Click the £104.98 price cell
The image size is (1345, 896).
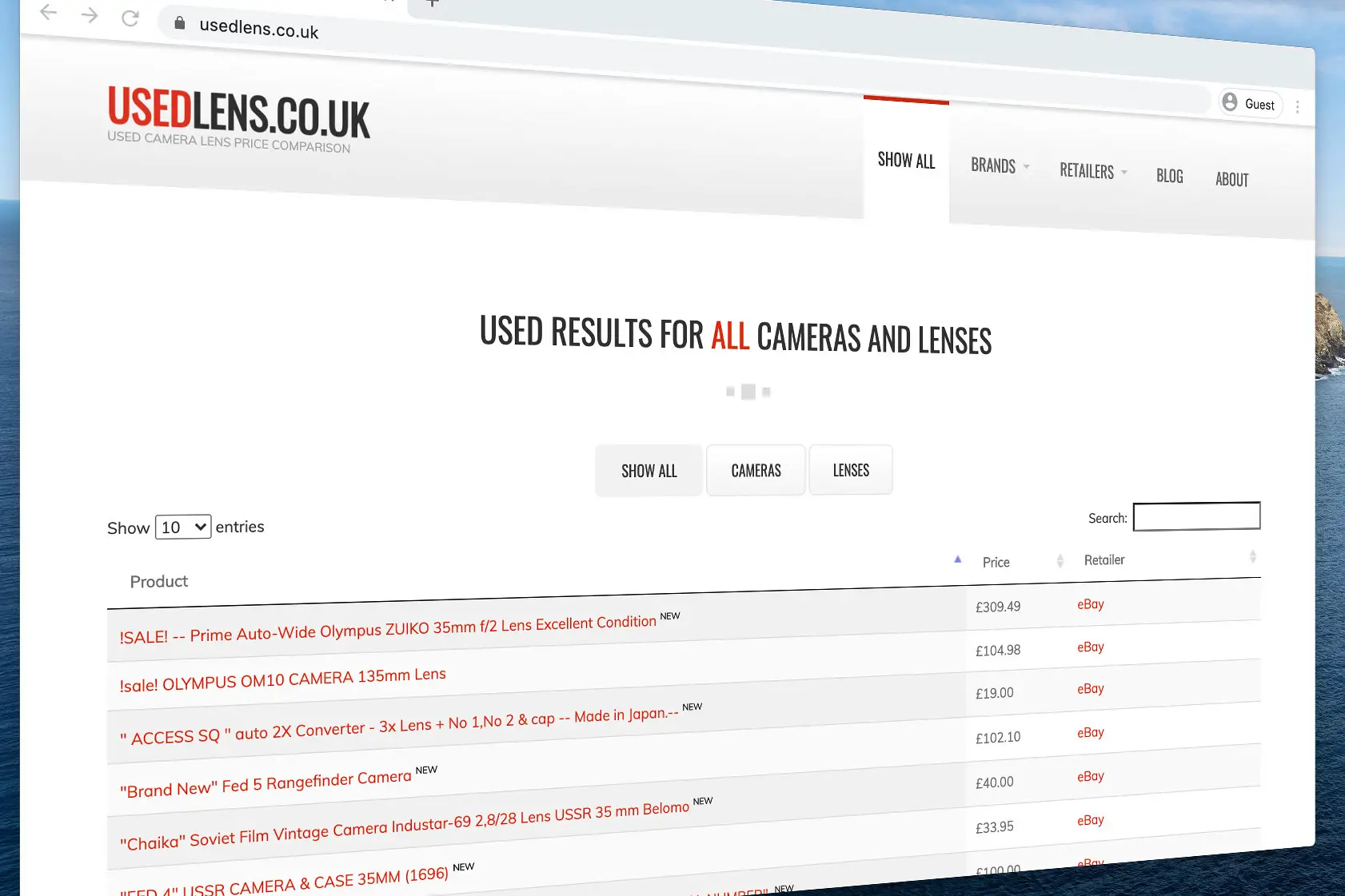(998, 651)
